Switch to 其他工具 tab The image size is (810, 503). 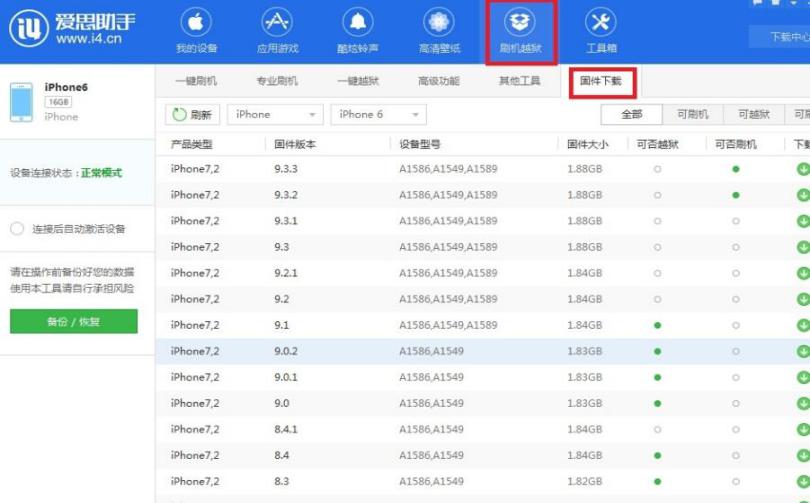click(x=519, y=81)
